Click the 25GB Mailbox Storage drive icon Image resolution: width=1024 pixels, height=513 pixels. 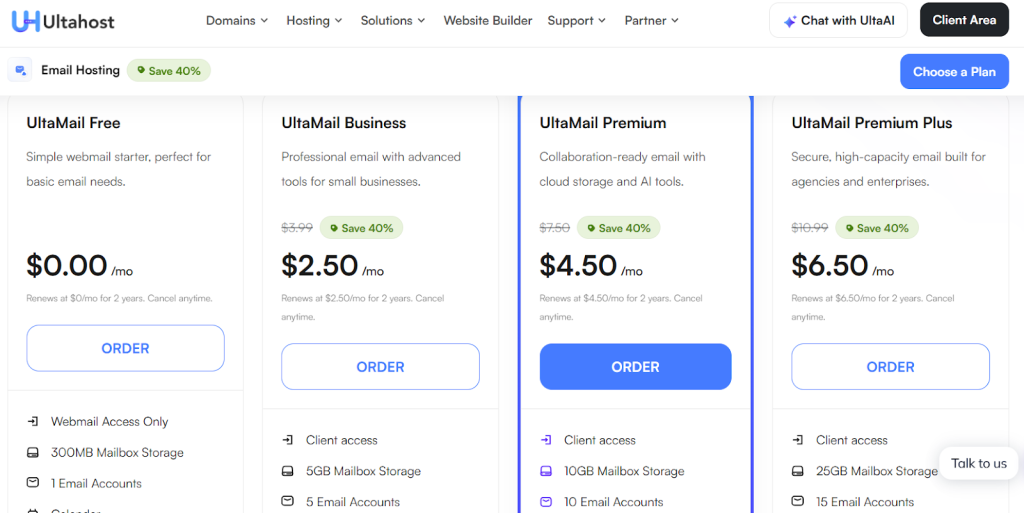coord(797,471)
